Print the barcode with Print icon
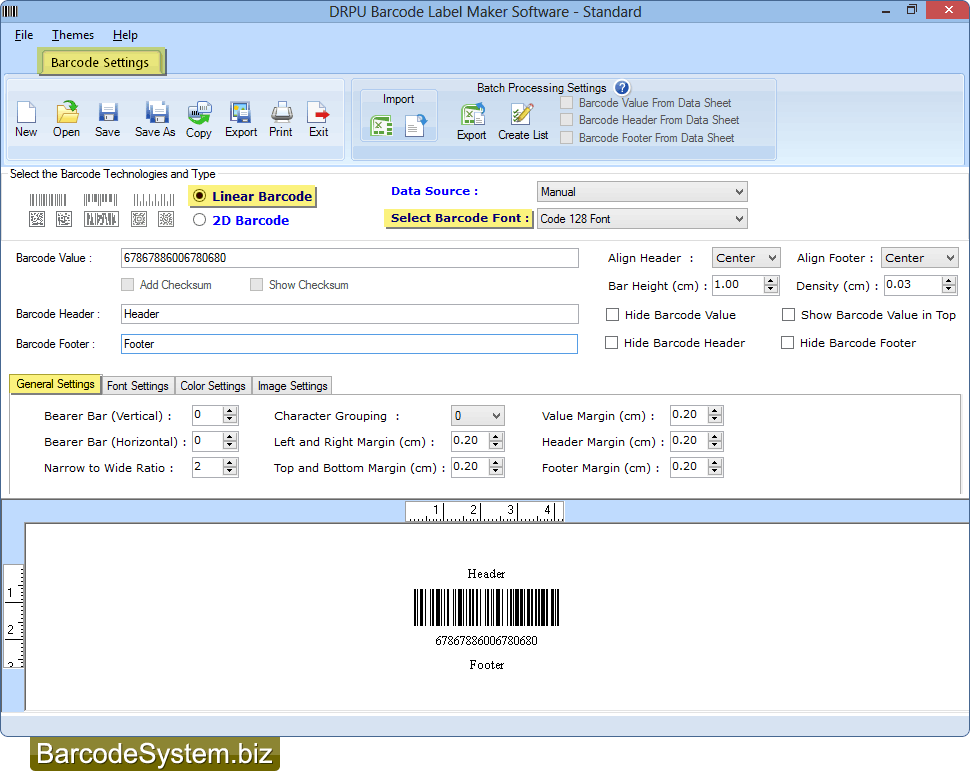The image size is (970, 771). (281, 112)
